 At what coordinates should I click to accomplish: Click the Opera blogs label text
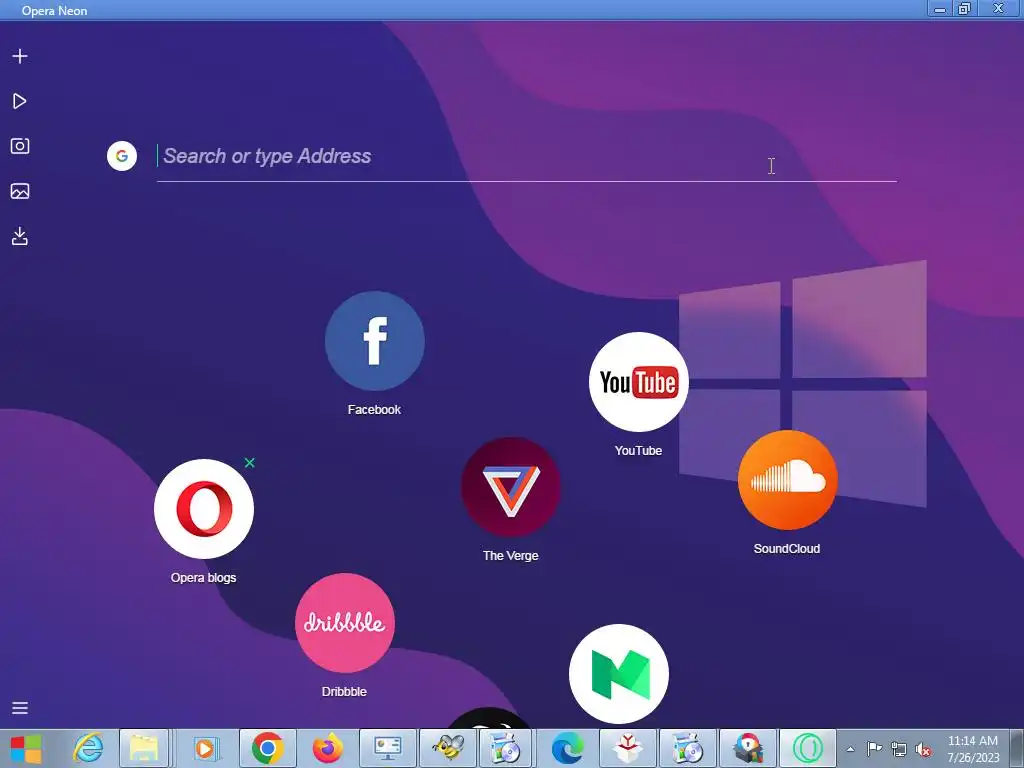[203, 578]
